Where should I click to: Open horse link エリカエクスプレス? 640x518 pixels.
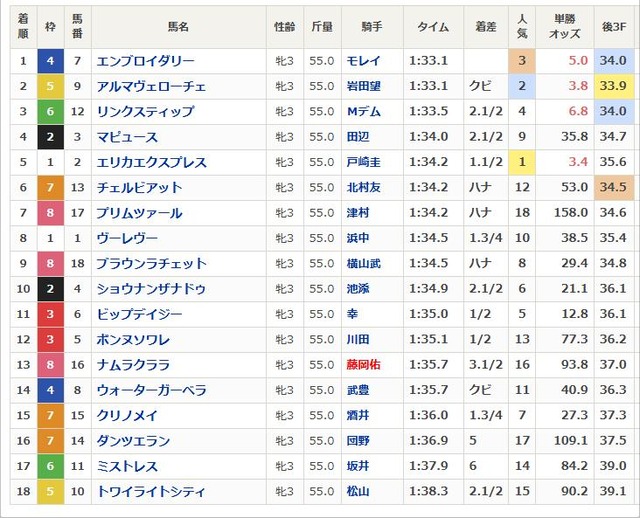(x=151, y=162)
